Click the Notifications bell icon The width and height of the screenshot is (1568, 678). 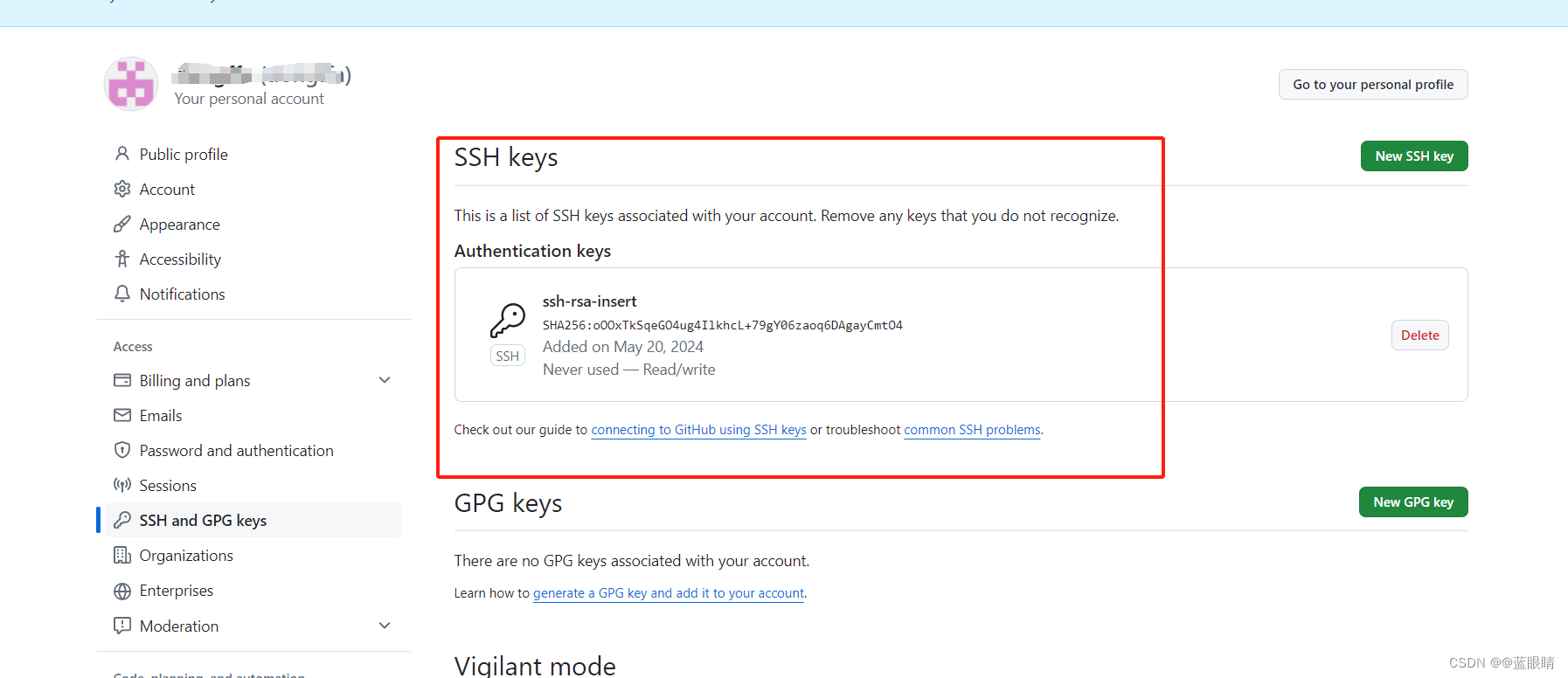pos(122,294)
